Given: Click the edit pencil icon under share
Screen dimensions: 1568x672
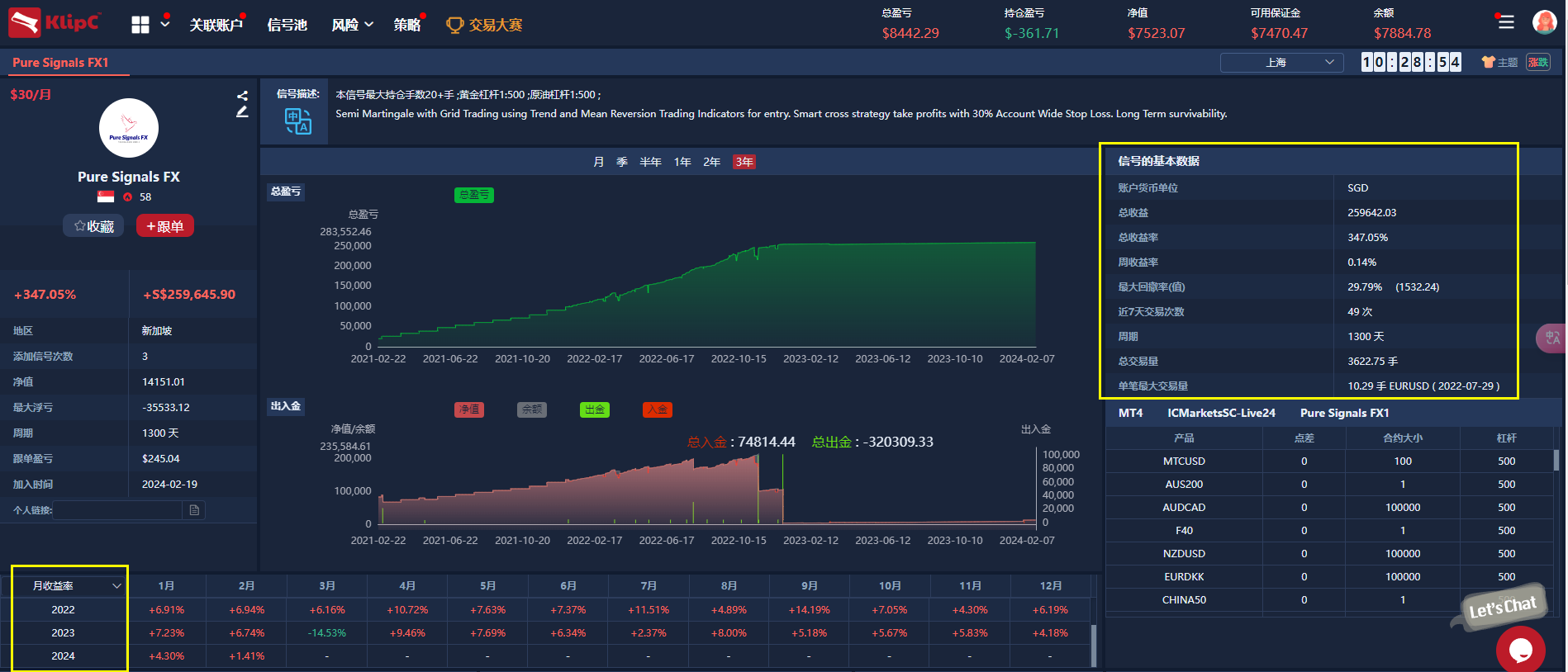Looking at the screenshot, I should click(242, 111).
